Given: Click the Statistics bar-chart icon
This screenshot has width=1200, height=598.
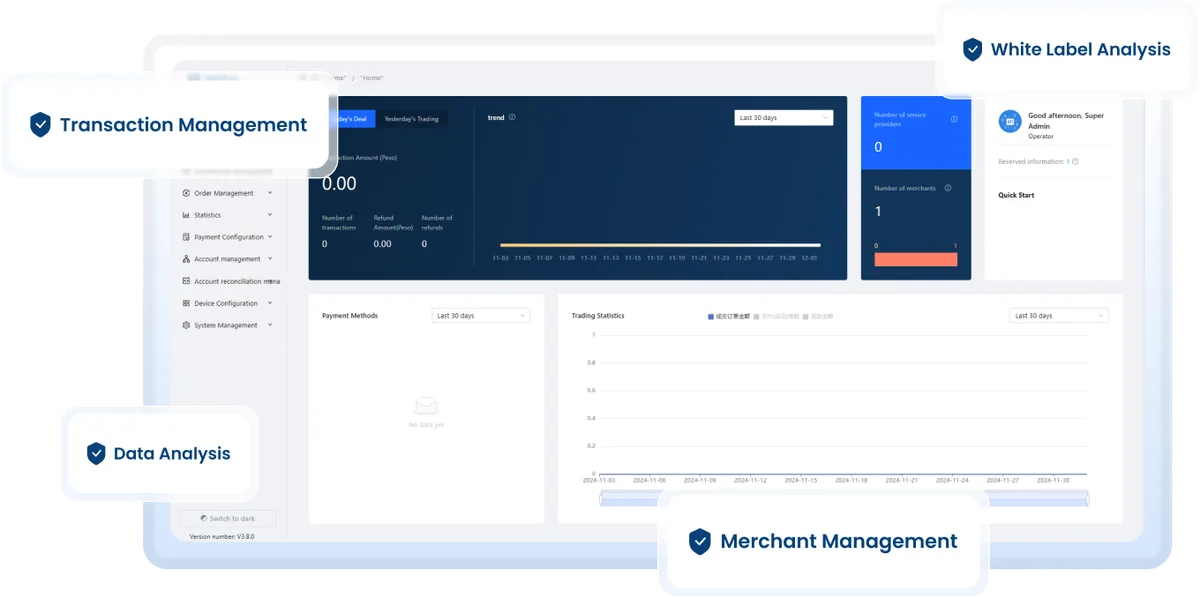Looking at the screenshot, I should (186, 215).
